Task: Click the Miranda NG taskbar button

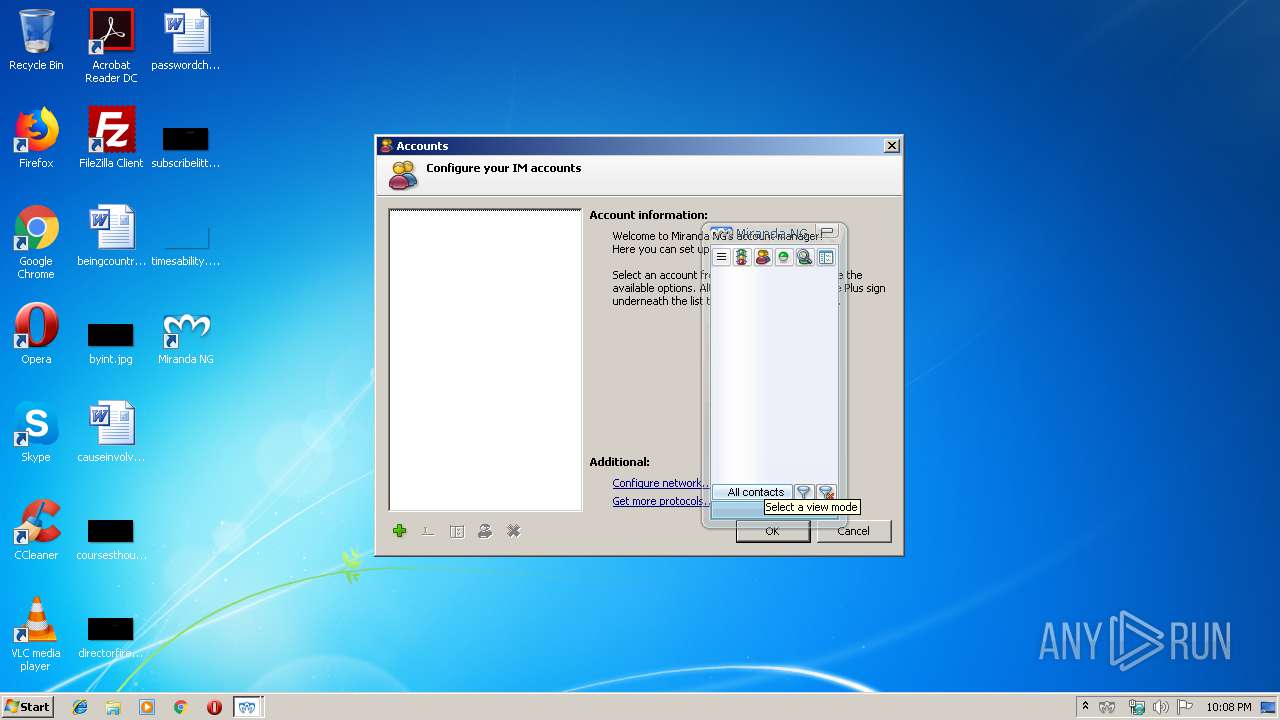Action: click(248, 707)
